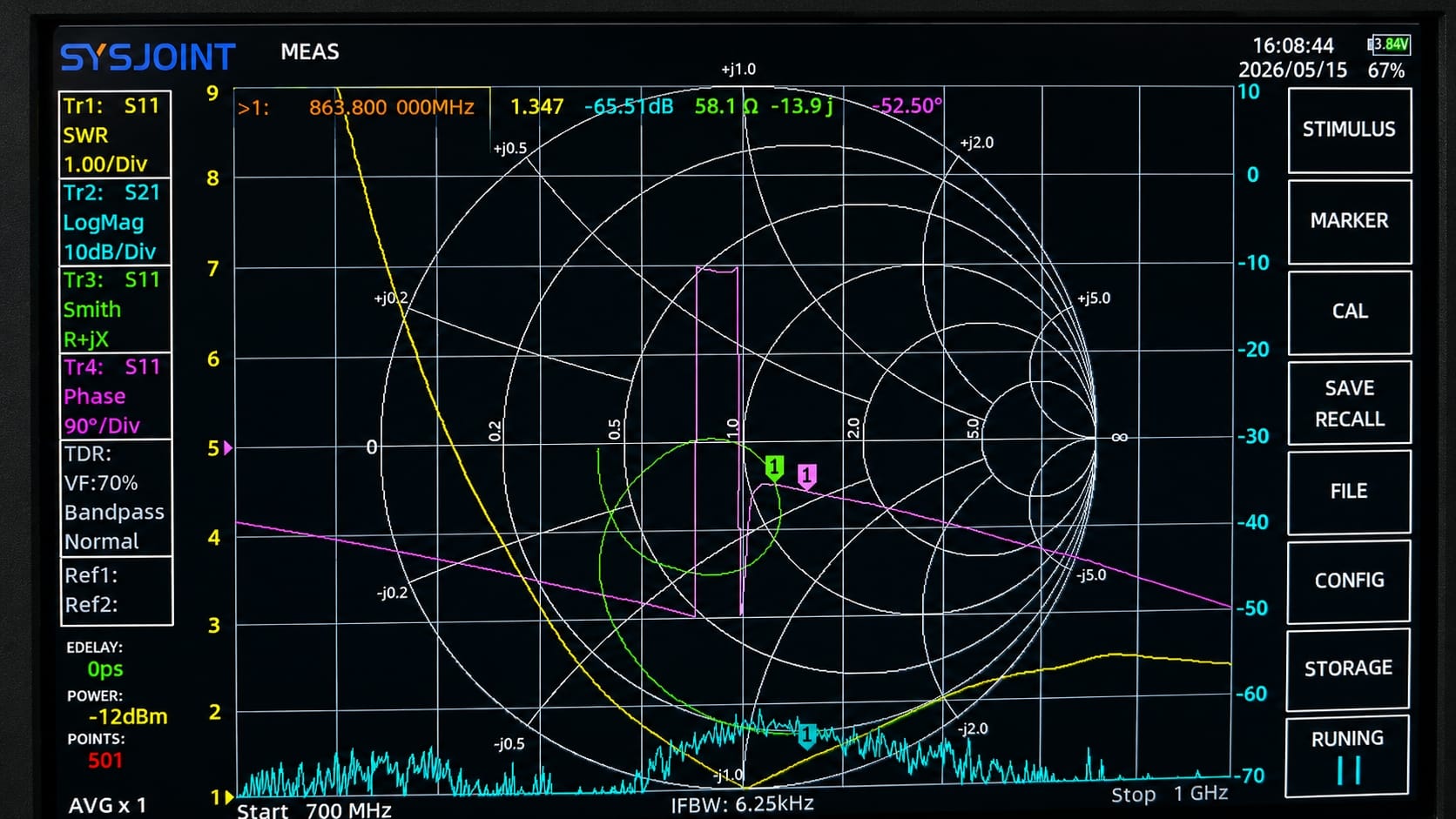Tap the Start 700 MHz label

(314, 810)
